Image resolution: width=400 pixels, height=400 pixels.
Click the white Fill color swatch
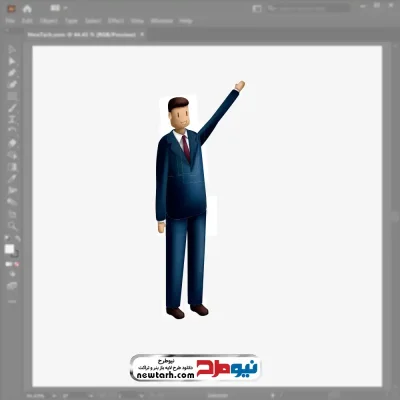[x=9, y=249]
